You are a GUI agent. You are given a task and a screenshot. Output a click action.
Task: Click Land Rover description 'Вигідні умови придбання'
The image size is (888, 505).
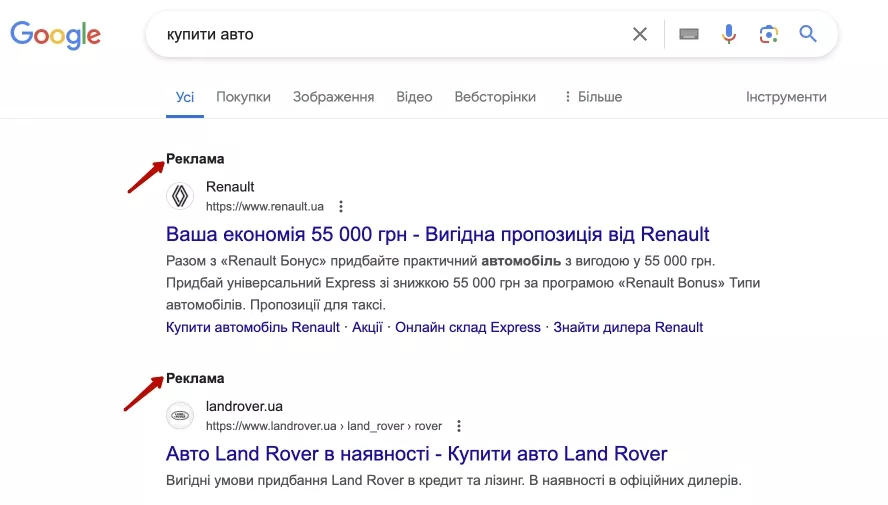454,481
